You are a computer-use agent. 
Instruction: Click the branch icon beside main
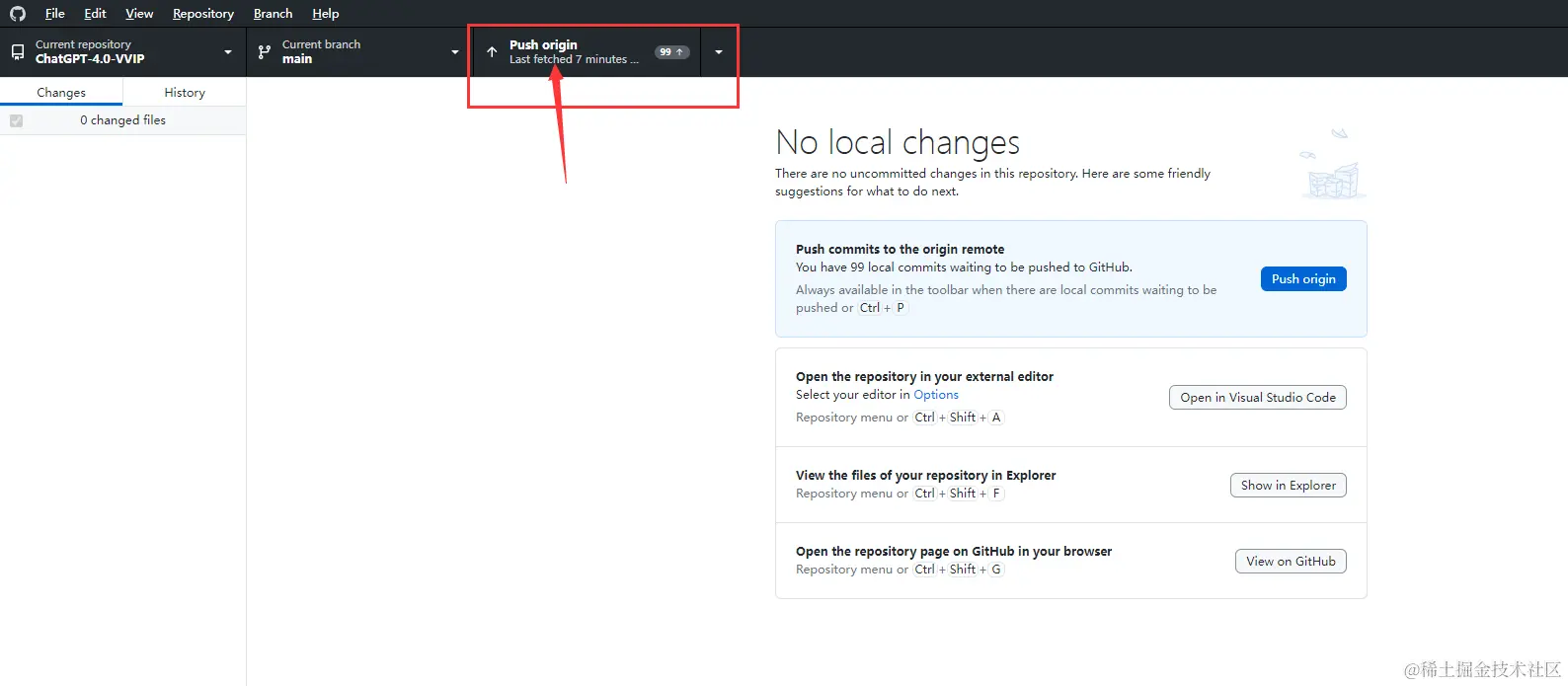pyautogui.click(x=264, y=52)
